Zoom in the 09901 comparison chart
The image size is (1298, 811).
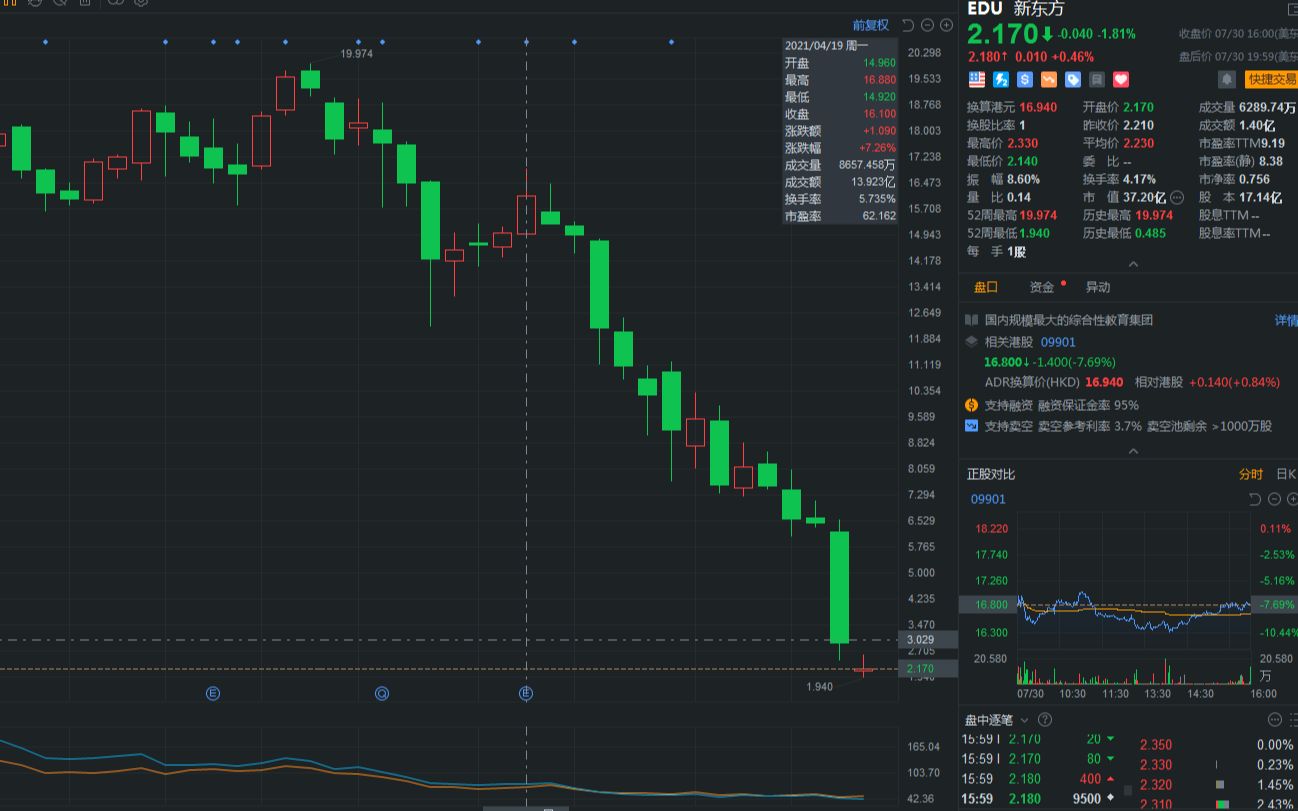tap(1292, 499)
